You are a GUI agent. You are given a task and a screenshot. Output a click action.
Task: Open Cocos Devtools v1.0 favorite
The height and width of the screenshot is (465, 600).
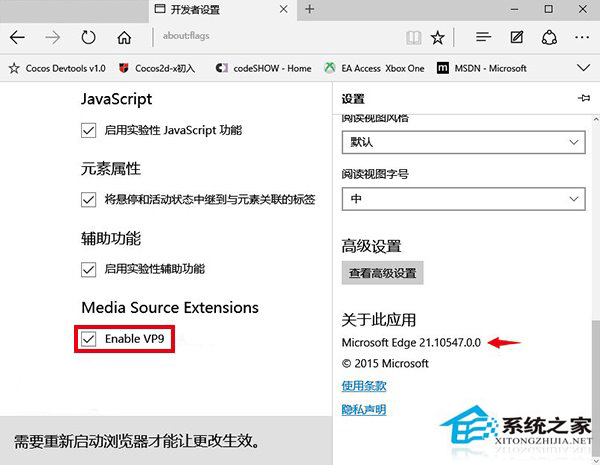[x=57, y=69]
